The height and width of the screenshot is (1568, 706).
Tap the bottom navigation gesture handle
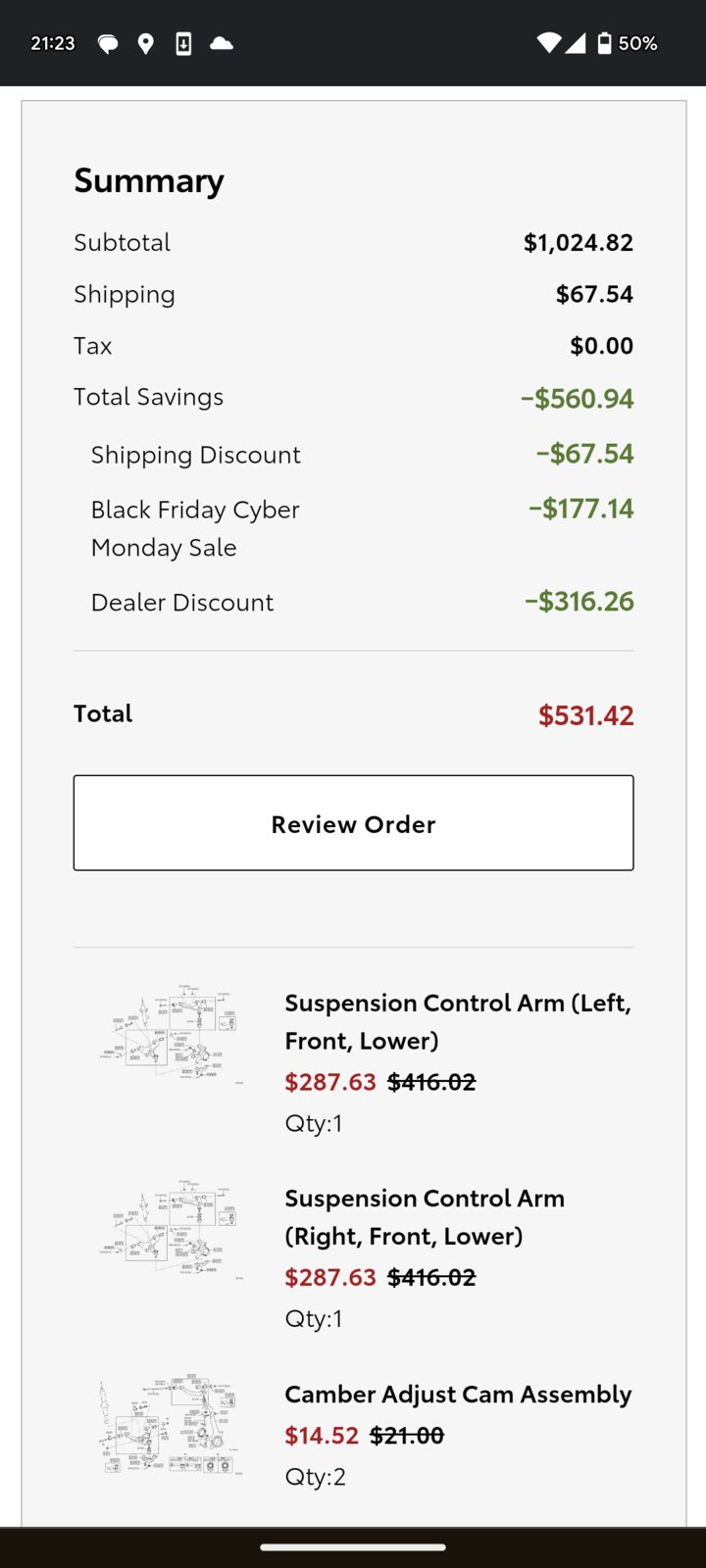point(353,1547)
